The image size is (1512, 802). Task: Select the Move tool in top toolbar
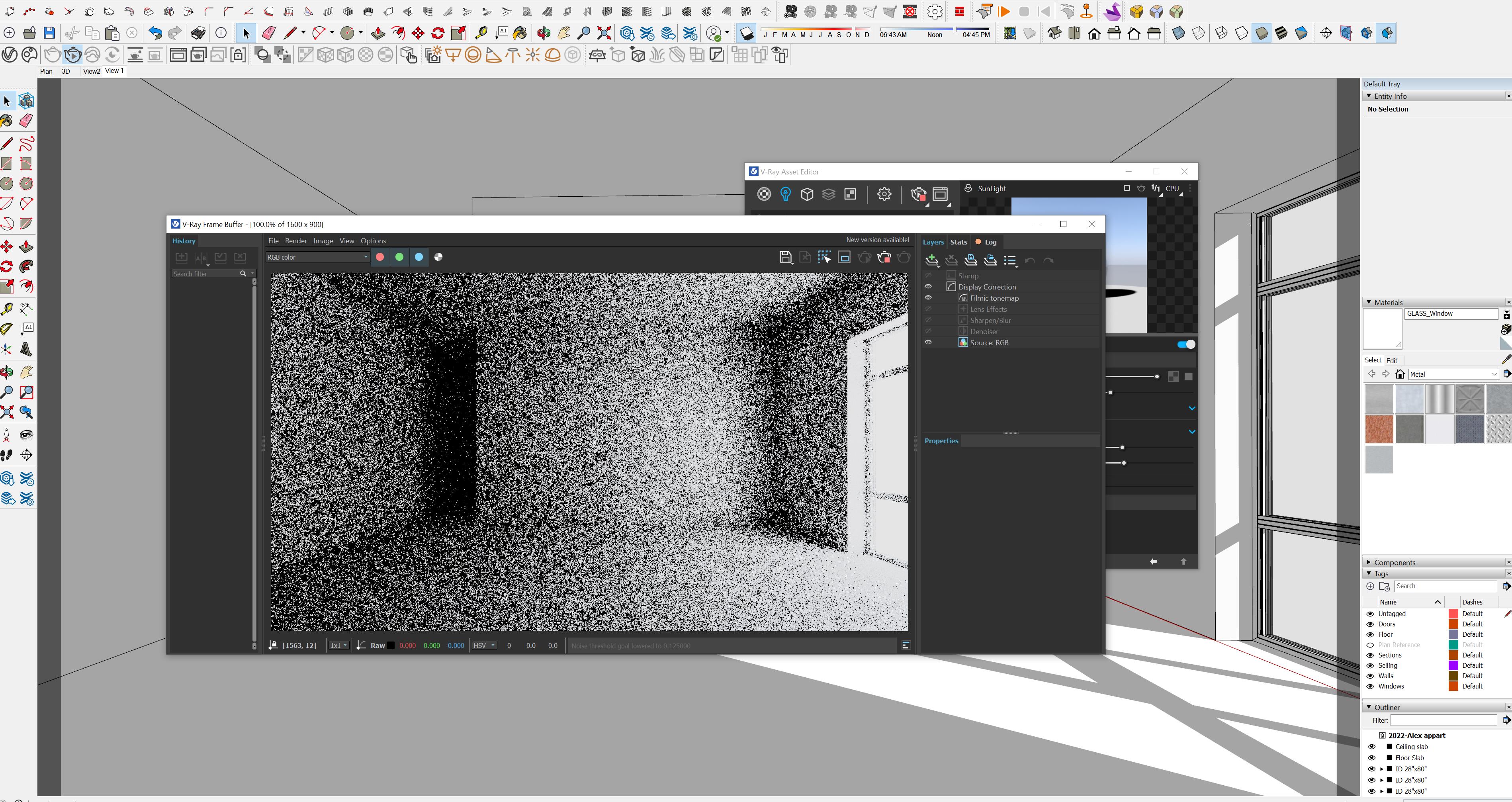tap(418, 33)
